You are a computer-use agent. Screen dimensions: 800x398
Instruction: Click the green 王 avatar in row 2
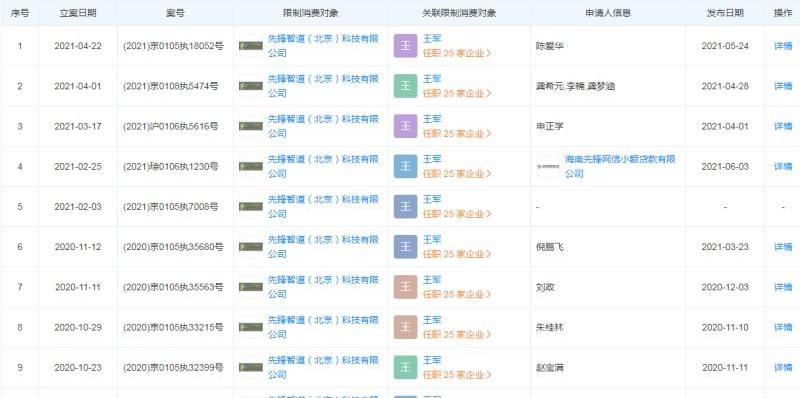(x=406, y=86)
